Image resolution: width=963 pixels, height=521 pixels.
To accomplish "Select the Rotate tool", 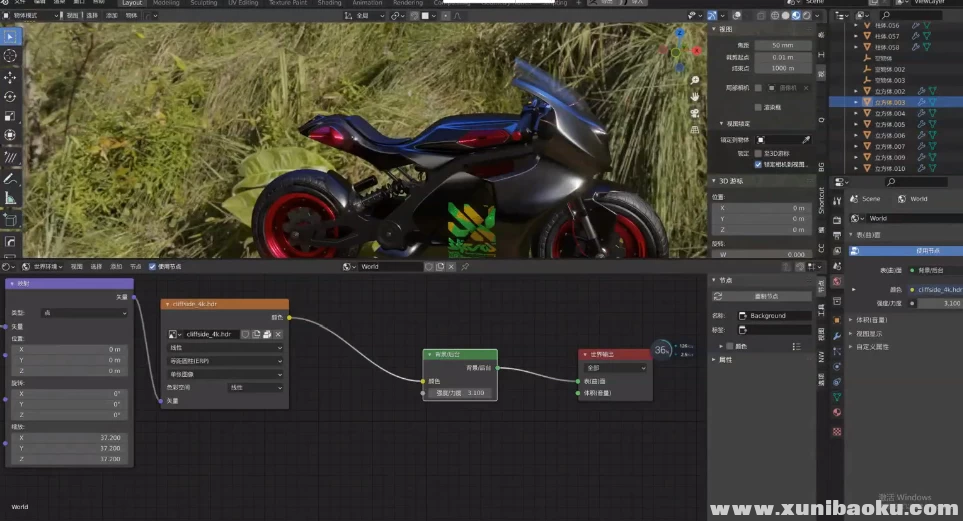I will [10, 97].
